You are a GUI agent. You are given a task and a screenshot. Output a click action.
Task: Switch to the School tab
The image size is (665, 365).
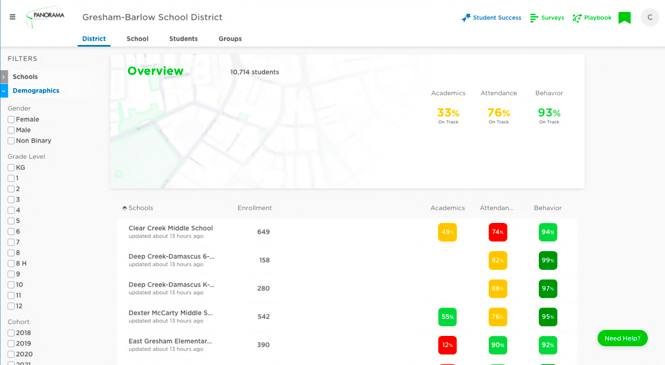tap(137, 39)
